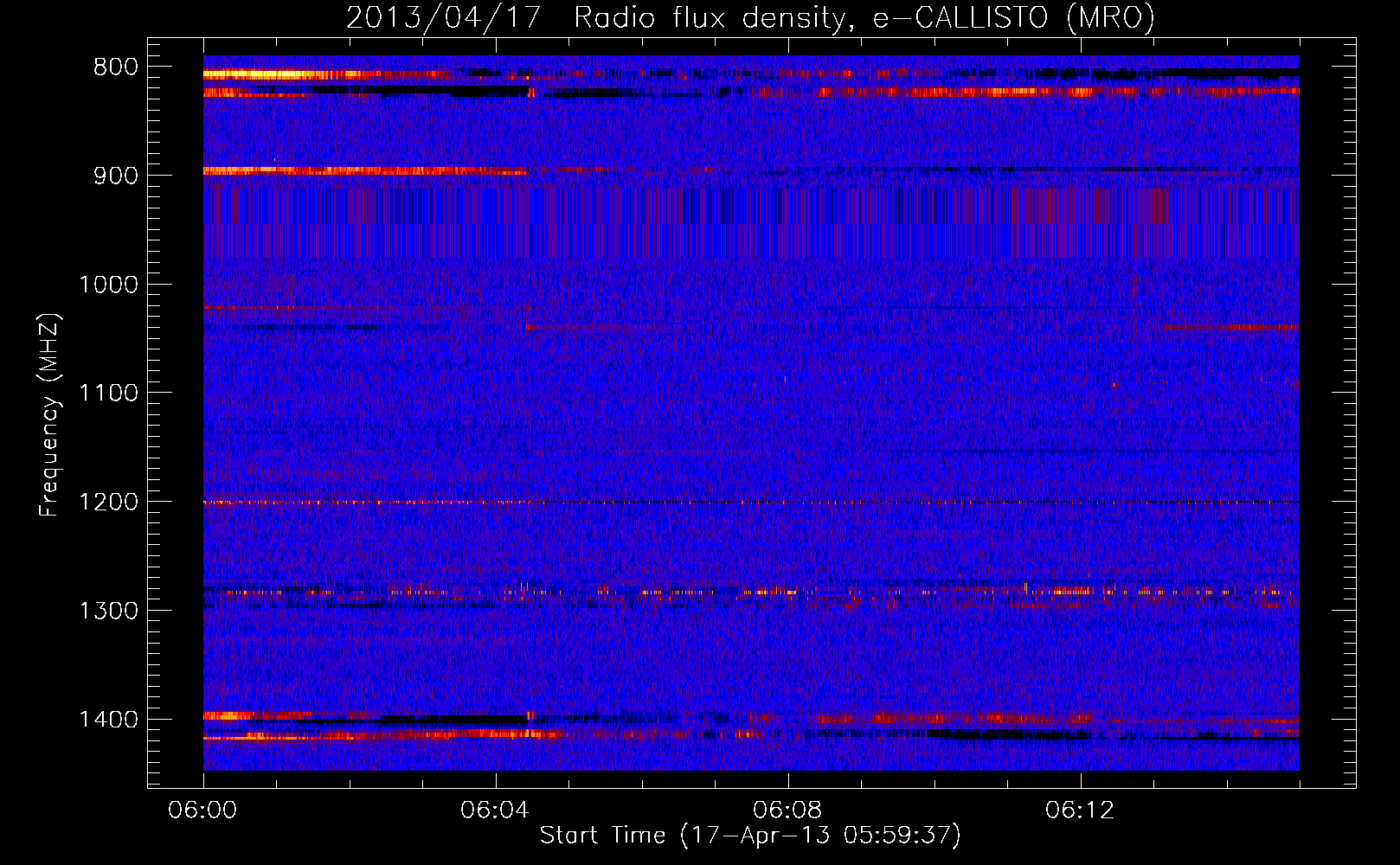This screenshot has height=865, width=1400.
Task: Click the 'Start Time (17-Apr-13 05:59:37)' label
Action: tap(750, 836)
